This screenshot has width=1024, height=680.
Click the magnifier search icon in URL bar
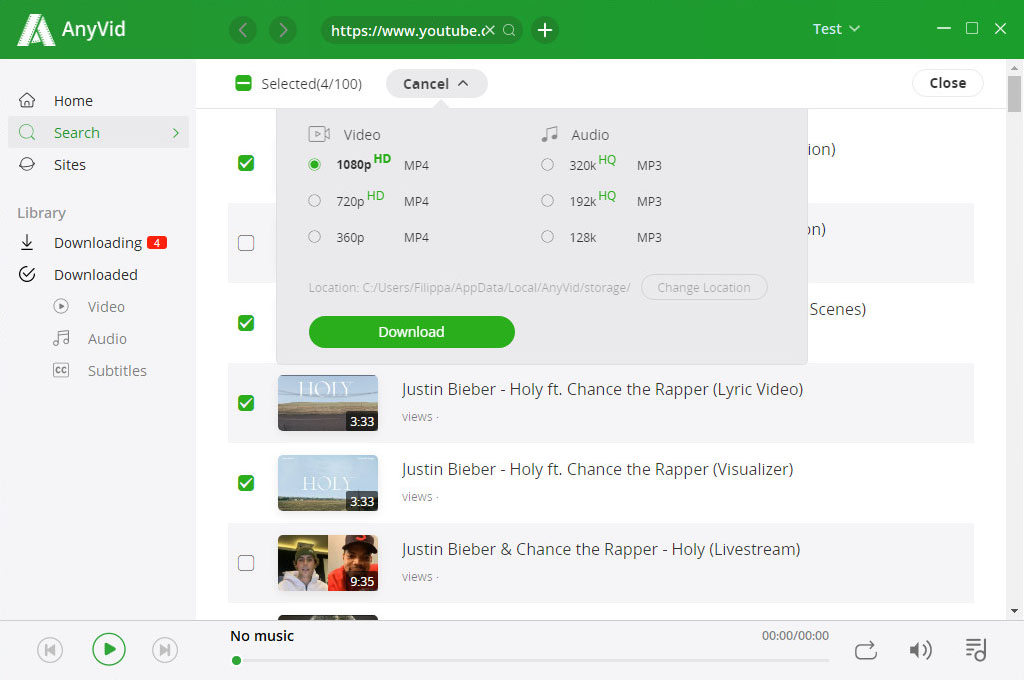click(509, 30)
